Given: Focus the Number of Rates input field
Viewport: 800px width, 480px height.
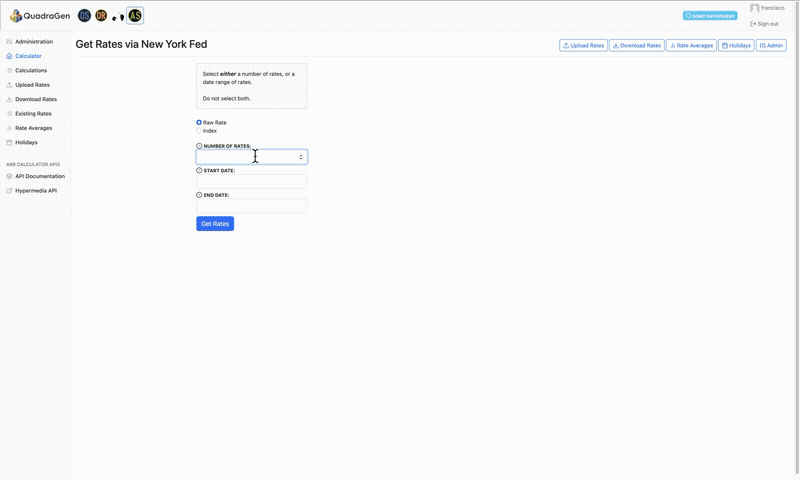Looking at the screenshot, I should coord(252,157).
